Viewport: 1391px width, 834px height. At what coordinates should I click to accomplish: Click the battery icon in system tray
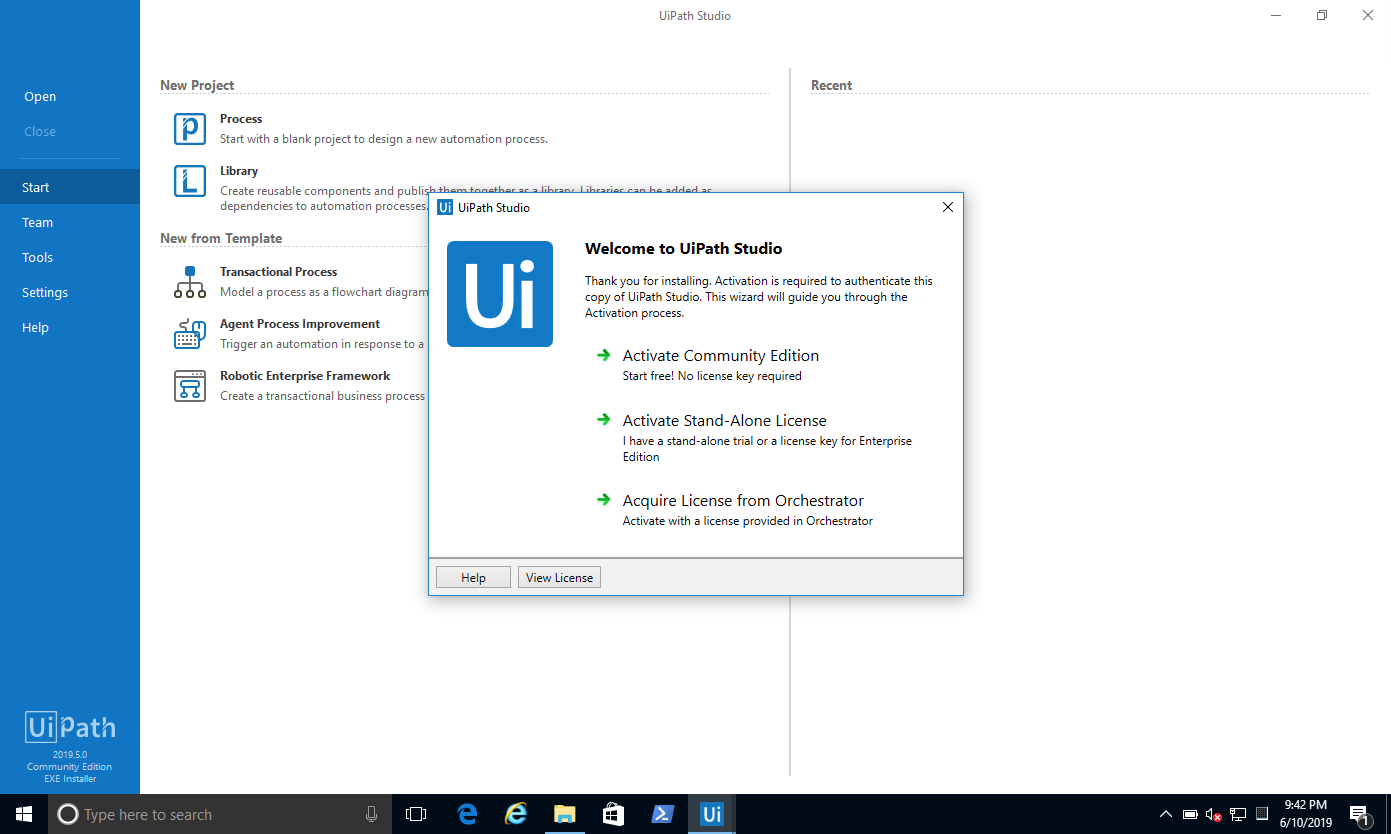point(1190,814)
